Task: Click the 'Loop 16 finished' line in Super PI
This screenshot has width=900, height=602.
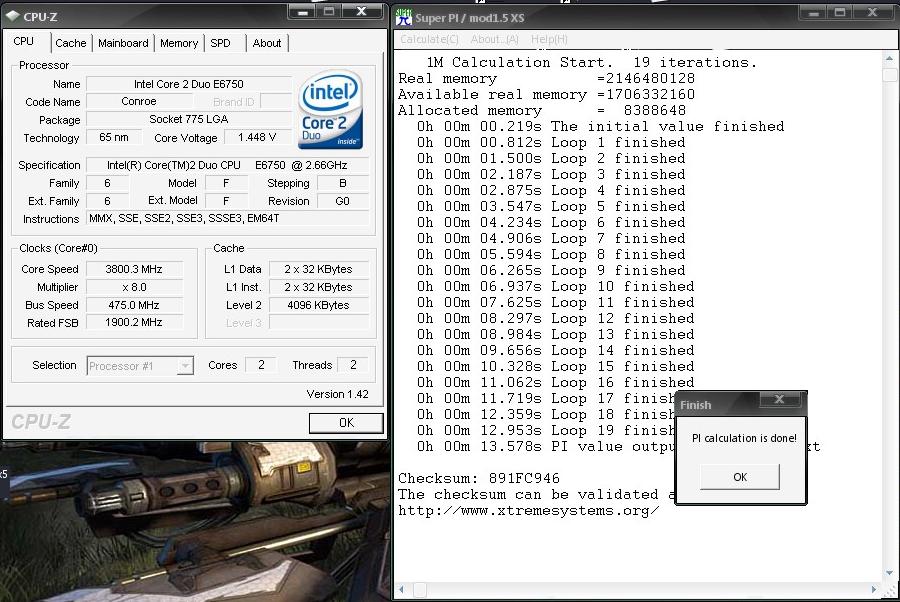Action: pyautogui.click(x=556, y=382)
